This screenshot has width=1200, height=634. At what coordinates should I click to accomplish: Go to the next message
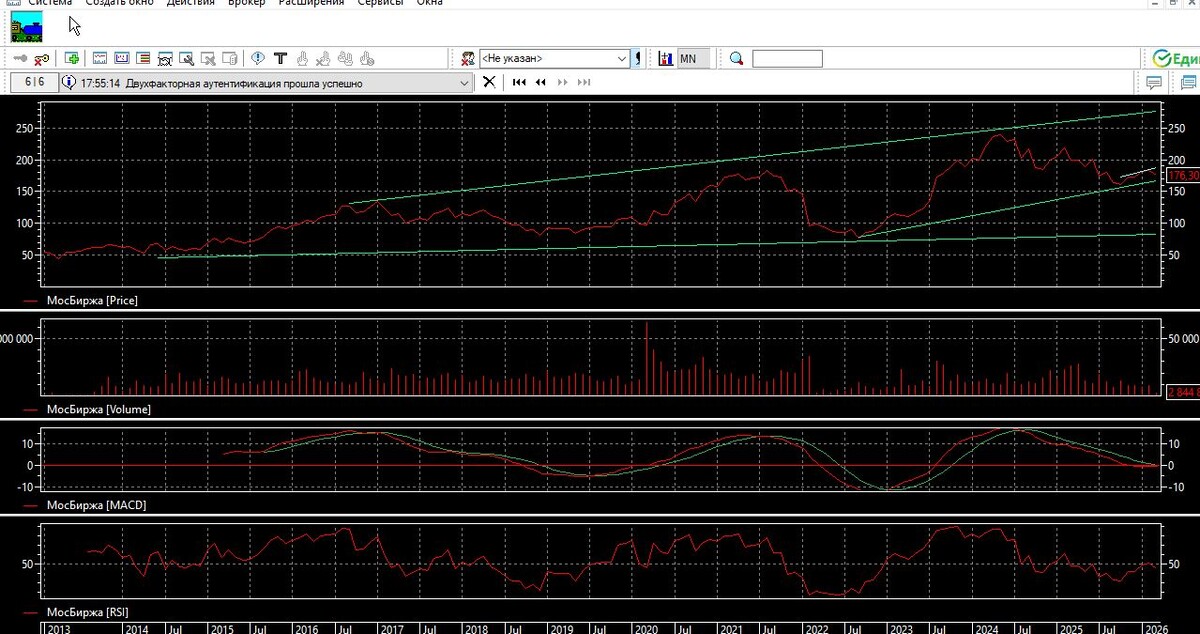[x=563, y=82]
